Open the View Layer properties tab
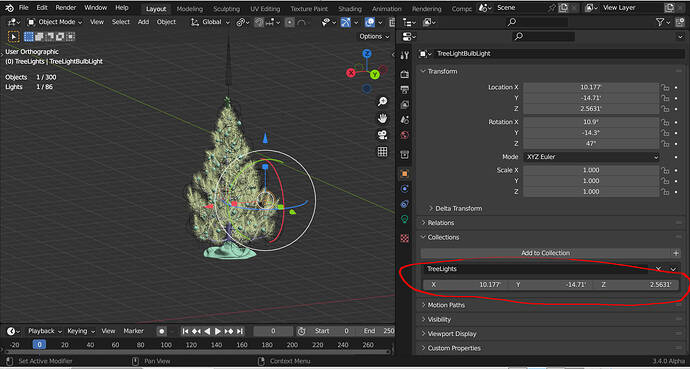Viewport: 690px width, 369px height. pos(404,105)
